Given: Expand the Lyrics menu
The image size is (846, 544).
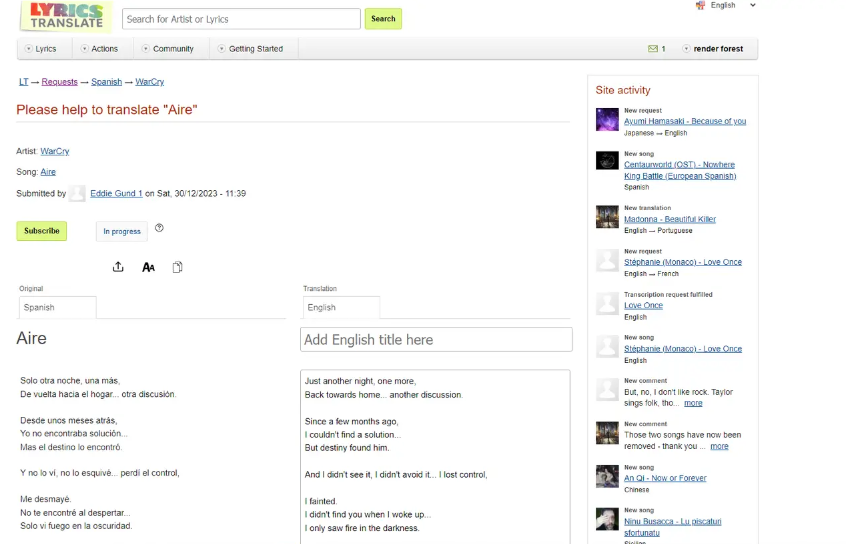Looking at the screenshot, I should [41, 49].
